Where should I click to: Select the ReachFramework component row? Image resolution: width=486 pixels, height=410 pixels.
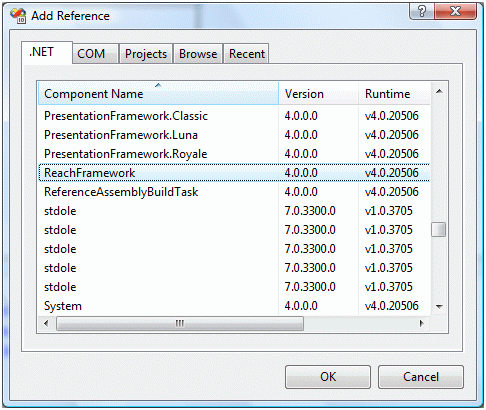click(x=234, y=173)
